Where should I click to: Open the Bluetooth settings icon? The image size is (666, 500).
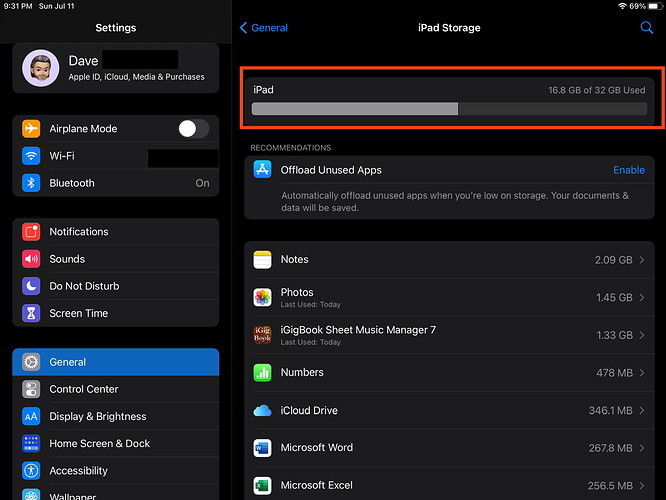click(x=31, y=183)
